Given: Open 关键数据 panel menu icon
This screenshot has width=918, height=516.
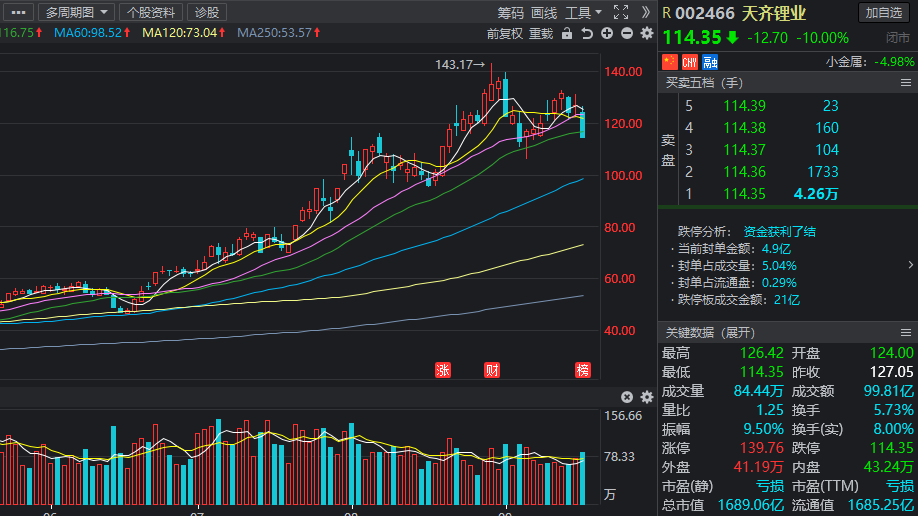Looking at the screenshot, I should tap(906, 333).
